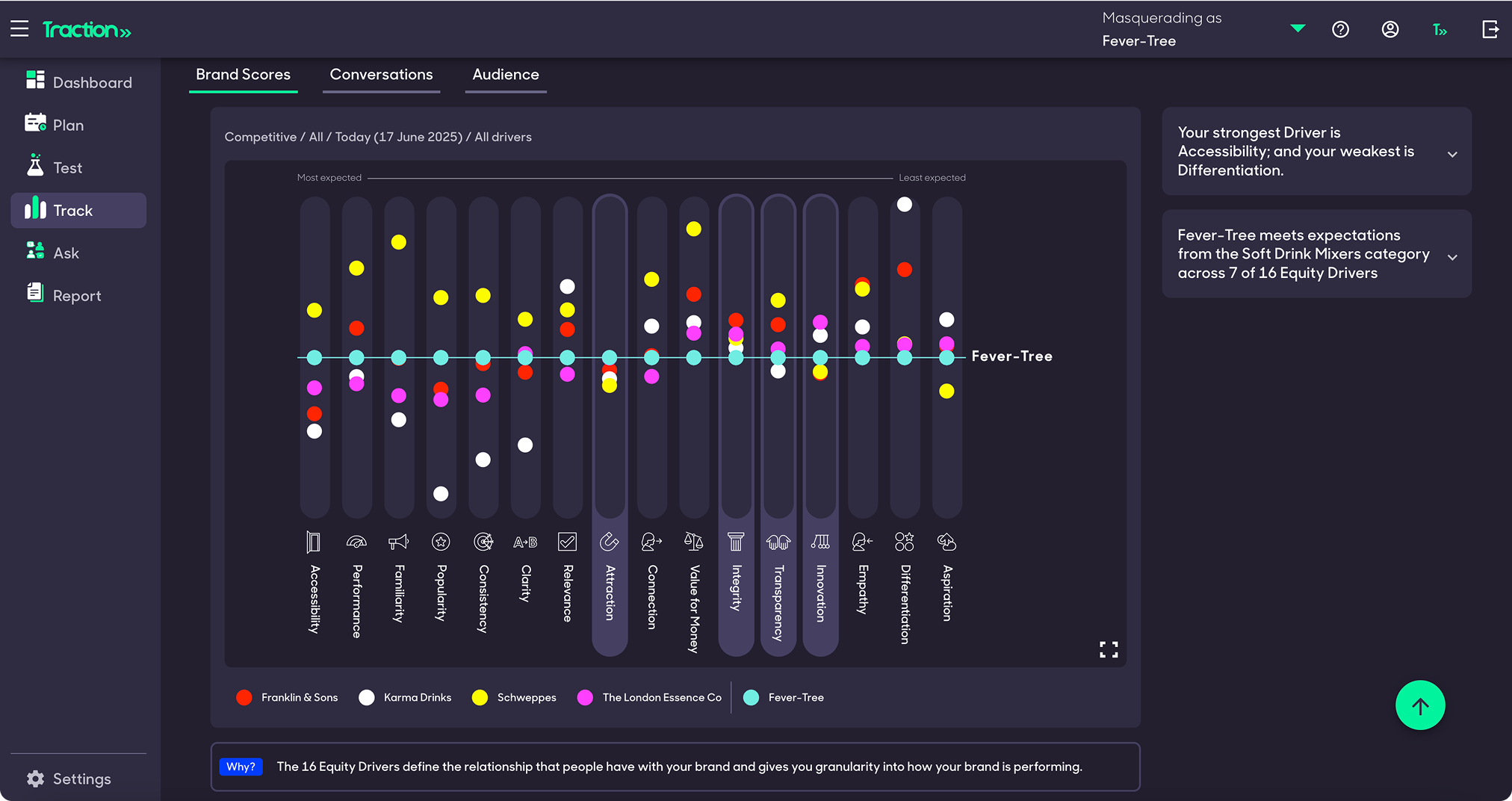The width and height of the screenshot is (1512, 801).
Task: Toggle The London Essence Co legend
Action: point(649,697)
